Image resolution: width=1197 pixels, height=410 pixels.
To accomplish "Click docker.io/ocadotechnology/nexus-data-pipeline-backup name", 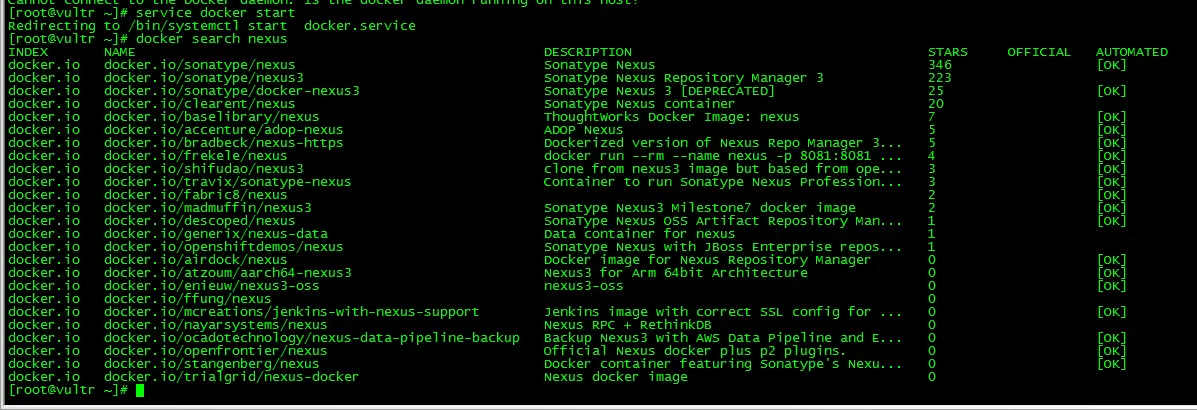I will point(311,338).
